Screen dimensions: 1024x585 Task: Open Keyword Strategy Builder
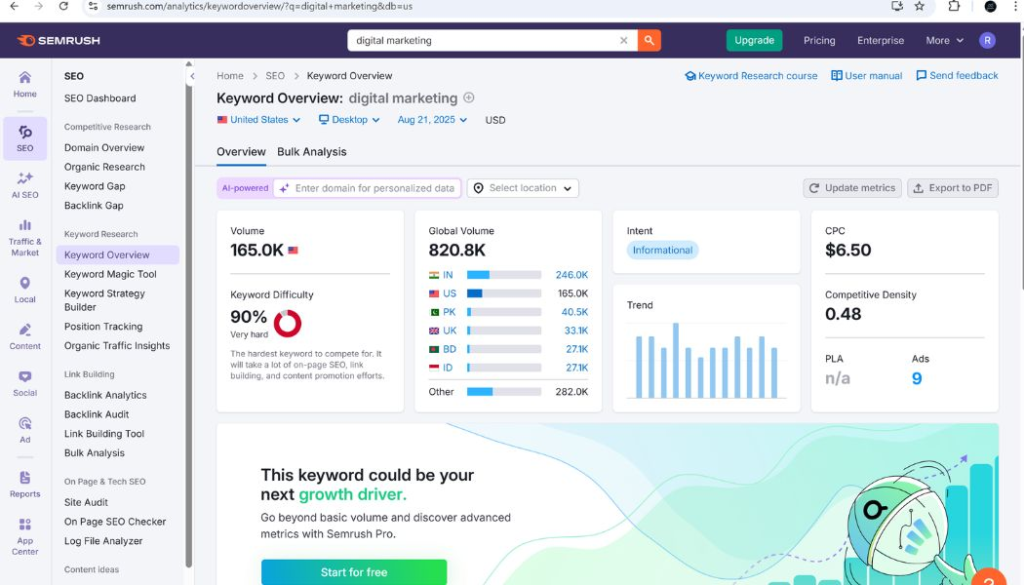click(x=104, y=300)
